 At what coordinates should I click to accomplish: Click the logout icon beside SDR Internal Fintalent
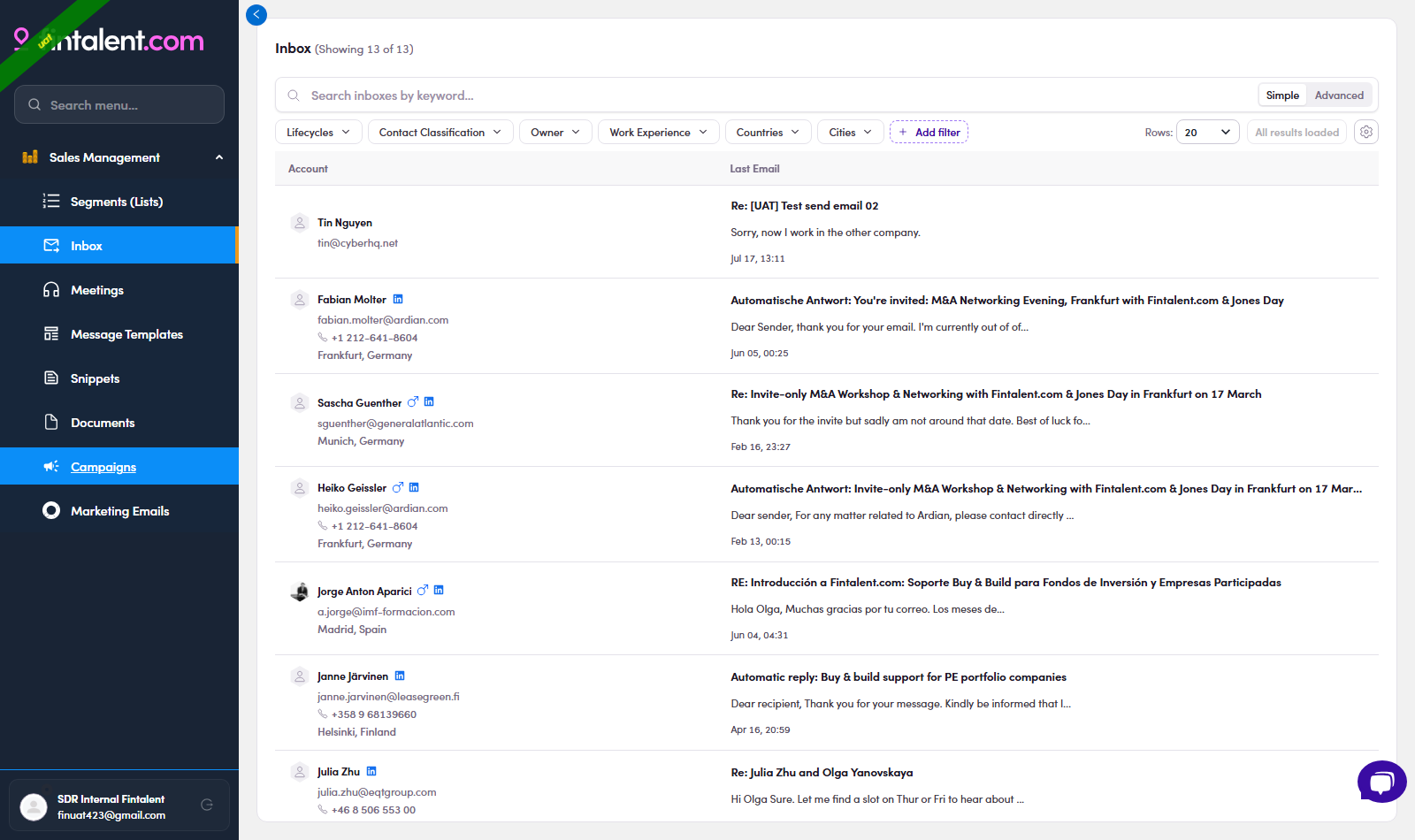207,805
